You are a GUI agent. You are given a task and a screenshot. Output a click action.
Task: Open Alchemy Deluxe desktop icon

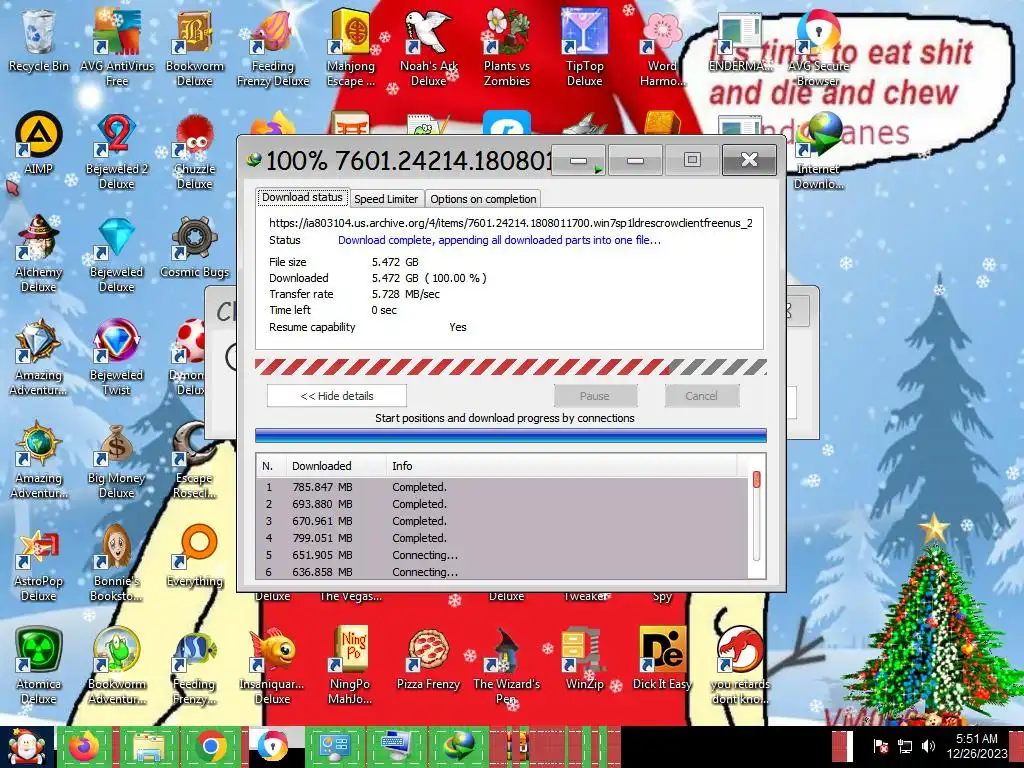tap(39, 253)
